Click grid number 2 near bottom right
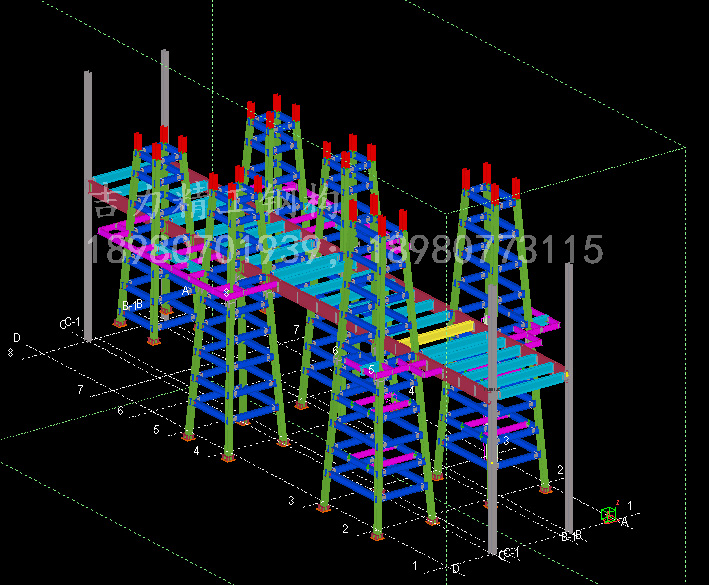 pos(560,469)
